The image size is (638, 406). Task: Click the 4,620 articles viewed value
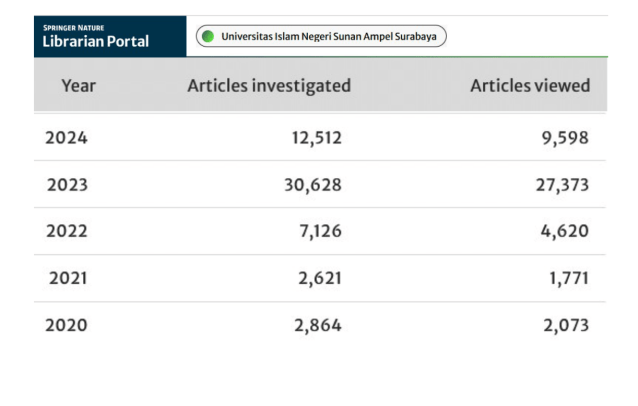pyautogui.click(x=565, y=231)
